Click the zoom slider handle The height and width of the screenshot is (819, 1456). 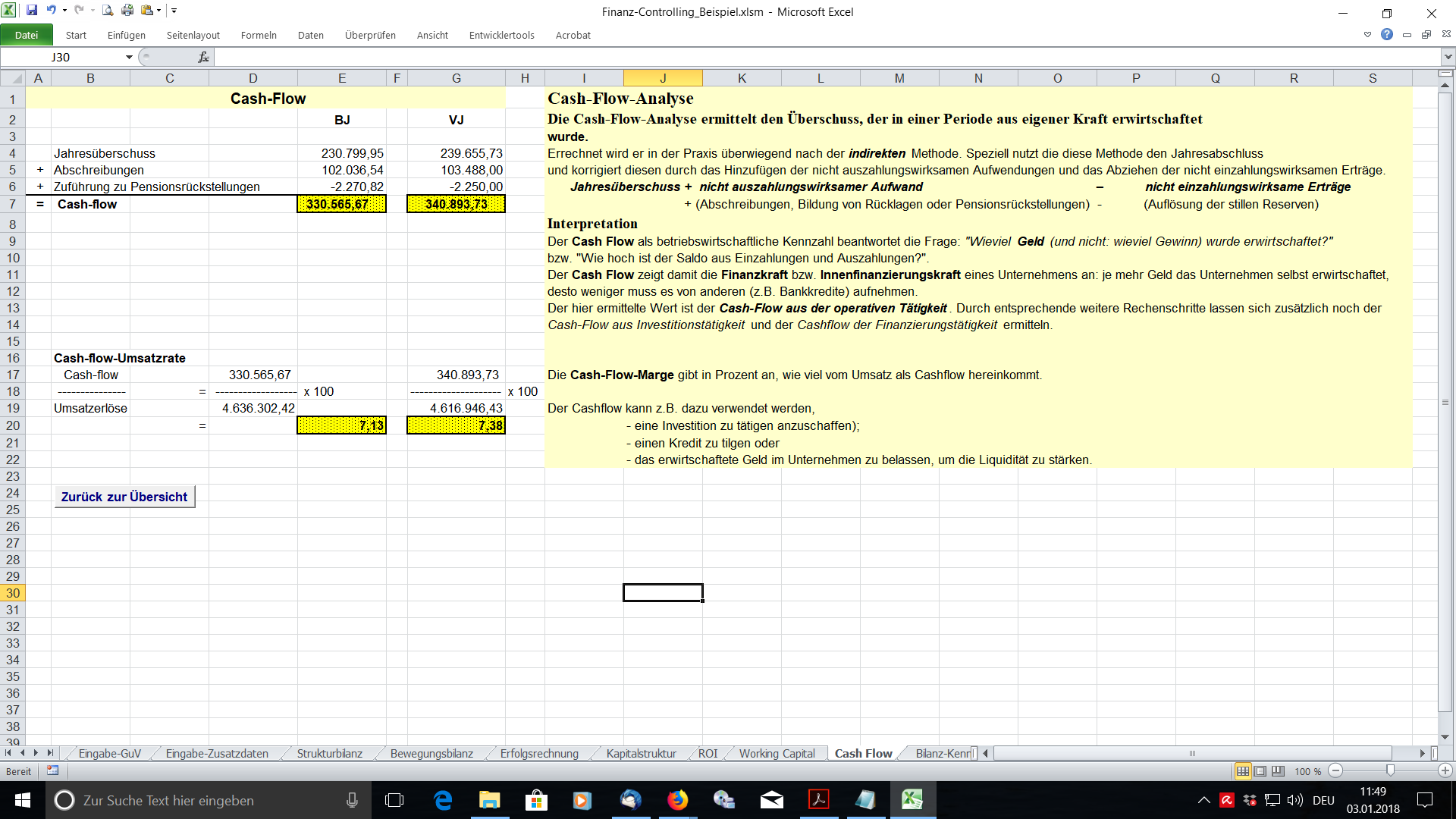(1390, 771)
